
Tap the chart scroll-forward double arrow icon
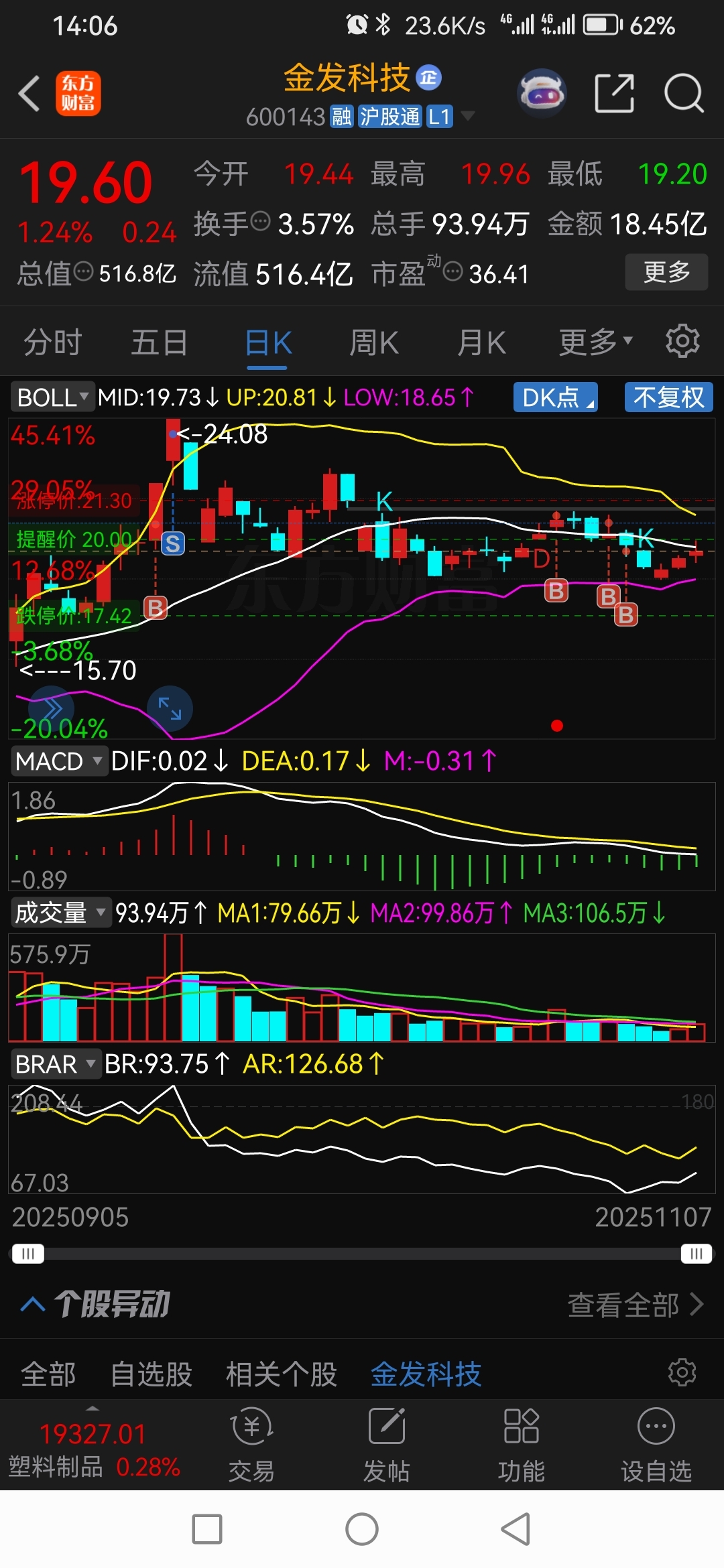tap(52, 708)
